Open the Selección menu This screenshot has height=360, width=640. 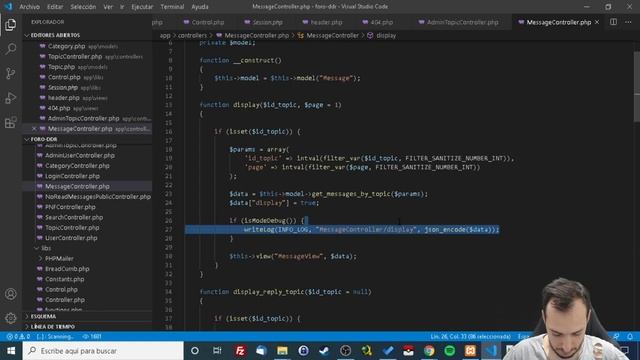coord(83,7)
